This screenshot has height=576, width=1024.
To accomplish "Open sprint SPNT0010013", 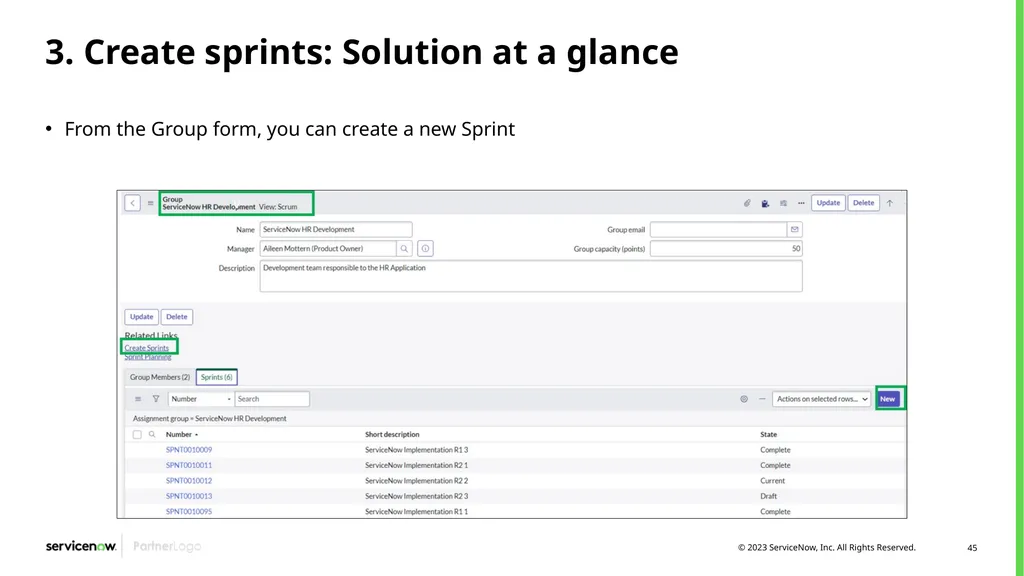I will [x=189, y=496].
